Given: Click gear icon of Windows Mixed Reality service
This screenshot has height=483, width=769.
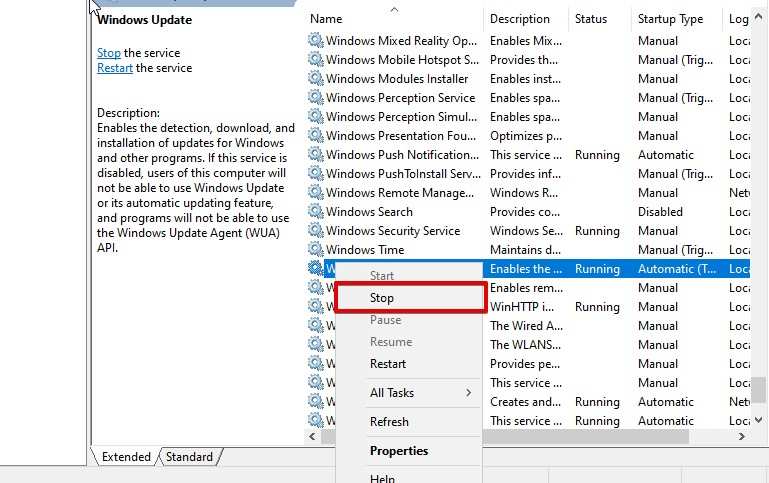Looking at the screenshot, I should tap(315, 40).
